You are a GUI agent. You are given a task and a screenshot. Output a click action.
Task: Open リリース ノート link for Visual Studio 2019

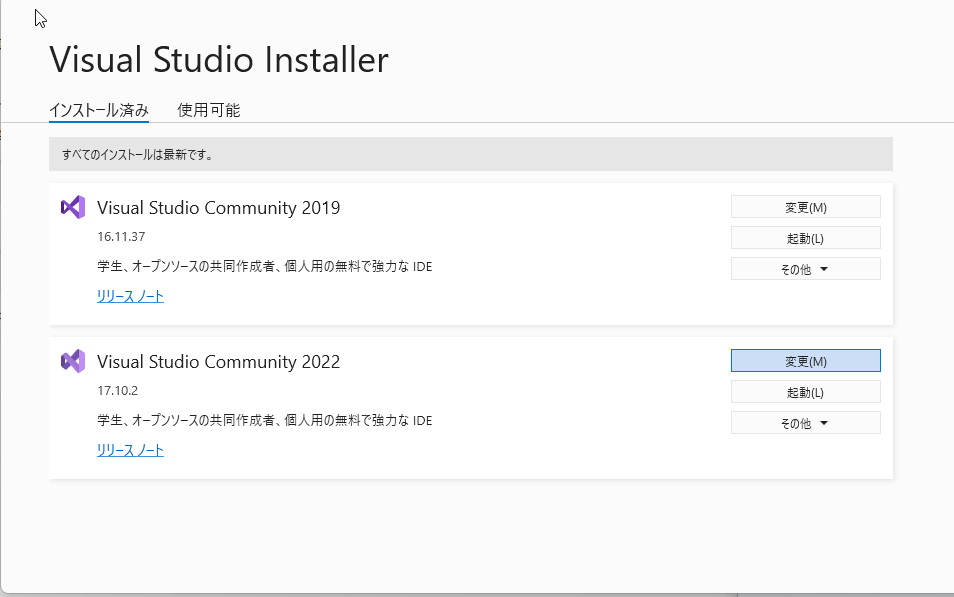click(x=130, y=296)
